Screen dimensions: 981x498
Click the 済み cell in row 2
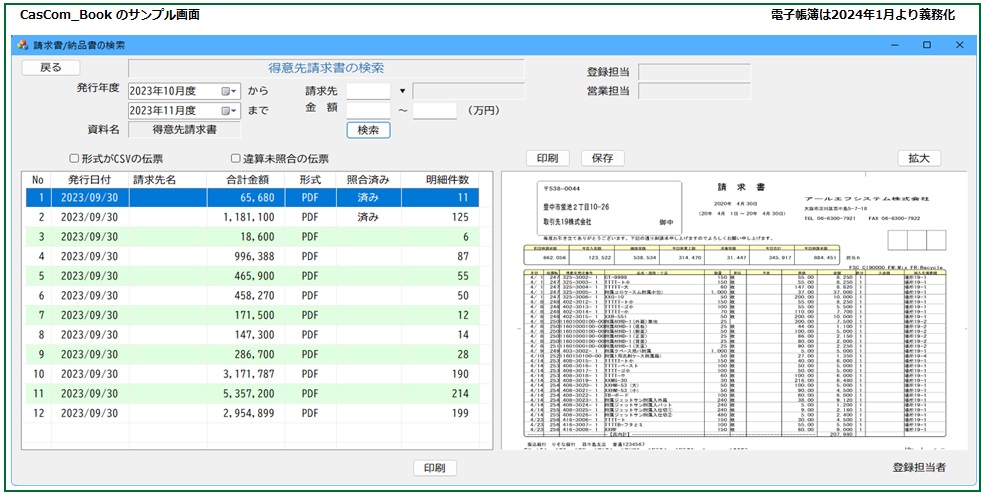tap(368, 217)
